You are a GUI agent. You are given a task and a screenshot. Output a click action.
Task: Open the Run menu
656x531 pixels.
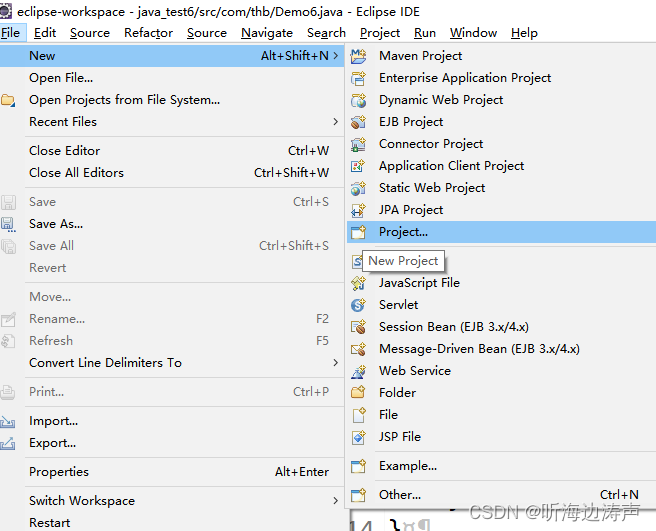pyautogui.click(x=425, y=33)
